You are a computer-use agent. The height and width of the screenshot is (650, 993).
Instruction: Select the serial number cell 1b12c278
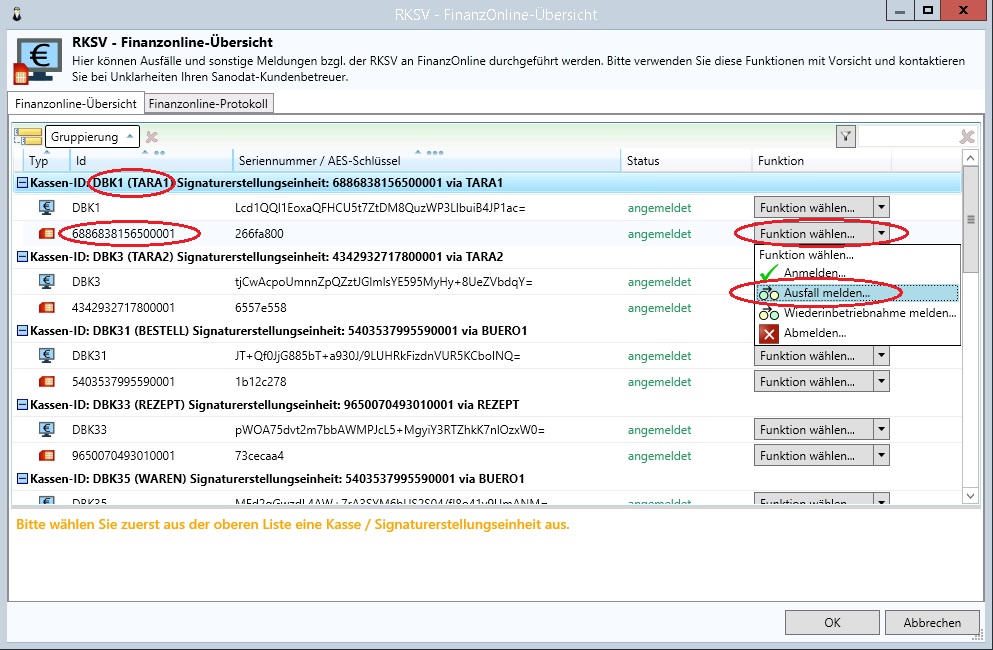coord(260,382)
